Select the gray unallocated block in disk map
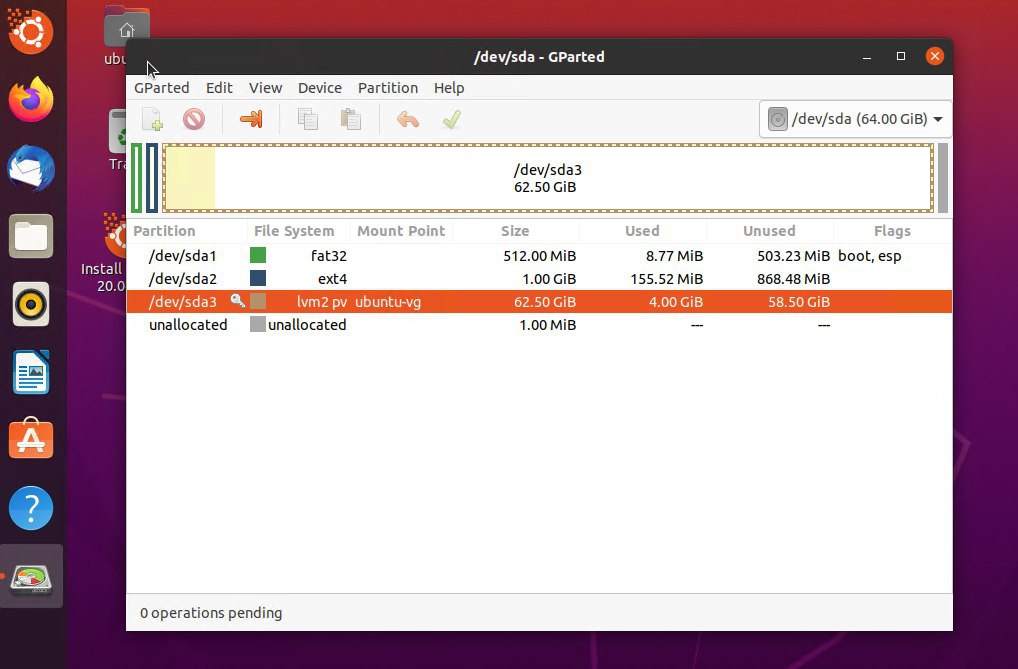 tap(943, 178)
